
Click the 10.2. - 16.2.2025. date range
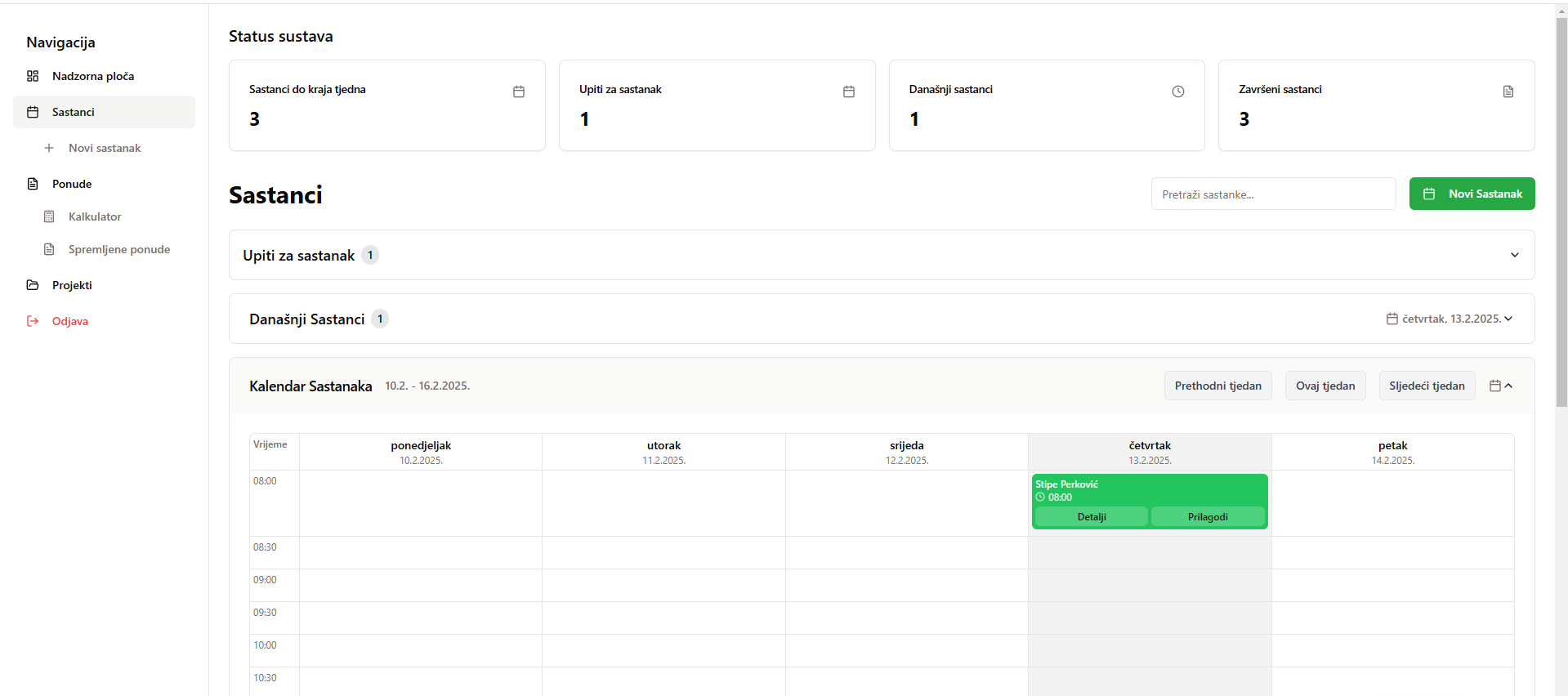tap(427, 386)
